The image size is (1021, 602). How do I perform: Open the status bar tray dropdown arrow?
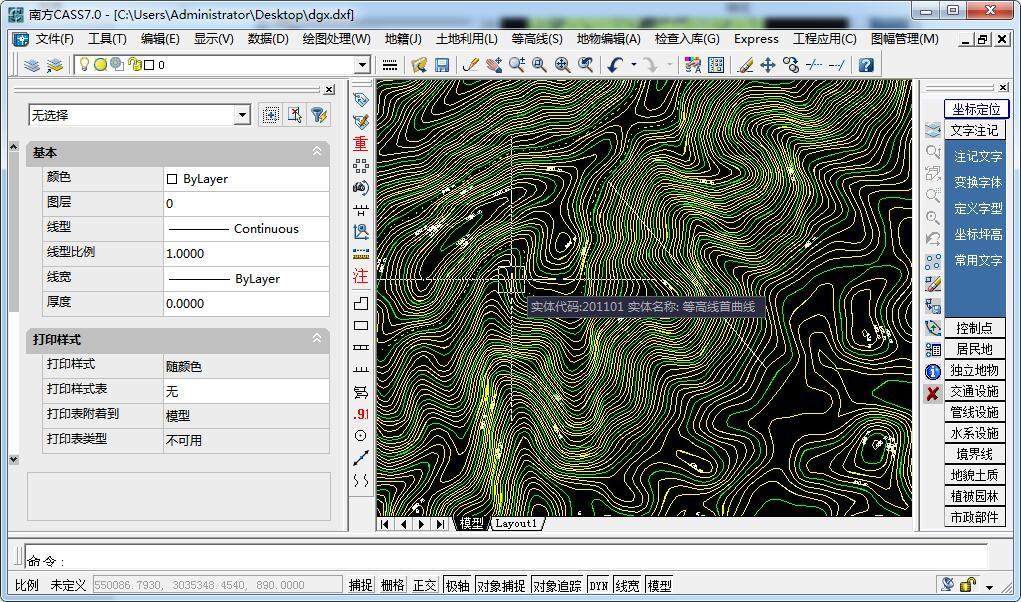[x=989, y=586]
